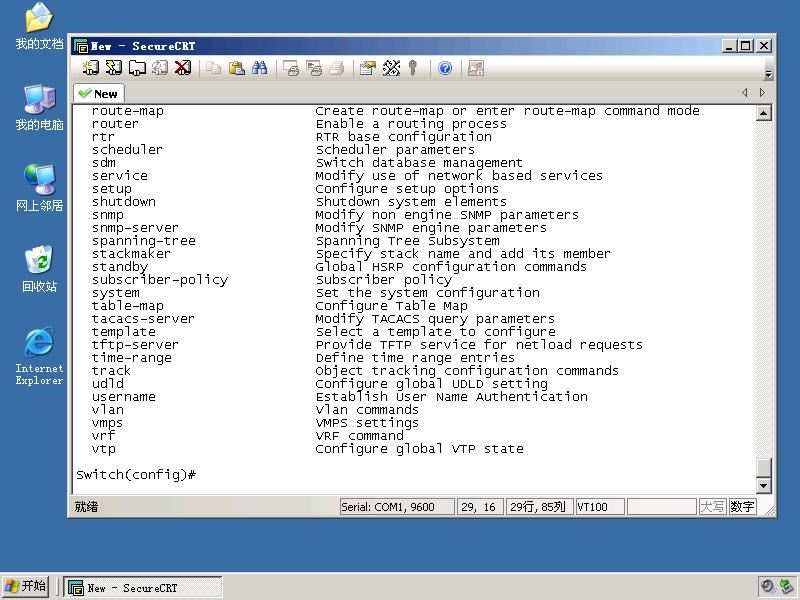Viewport: 800px width, 600px height.
Task: Open Session Options icon
Action: tap(367, 68)
